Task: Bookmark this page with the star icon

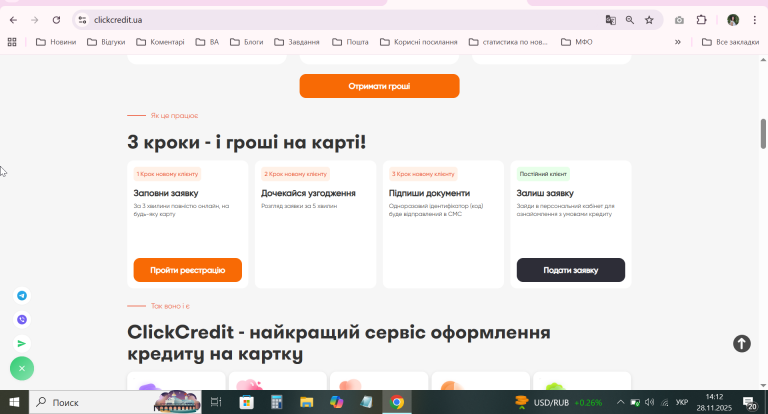Action: [x=649, y=20]
